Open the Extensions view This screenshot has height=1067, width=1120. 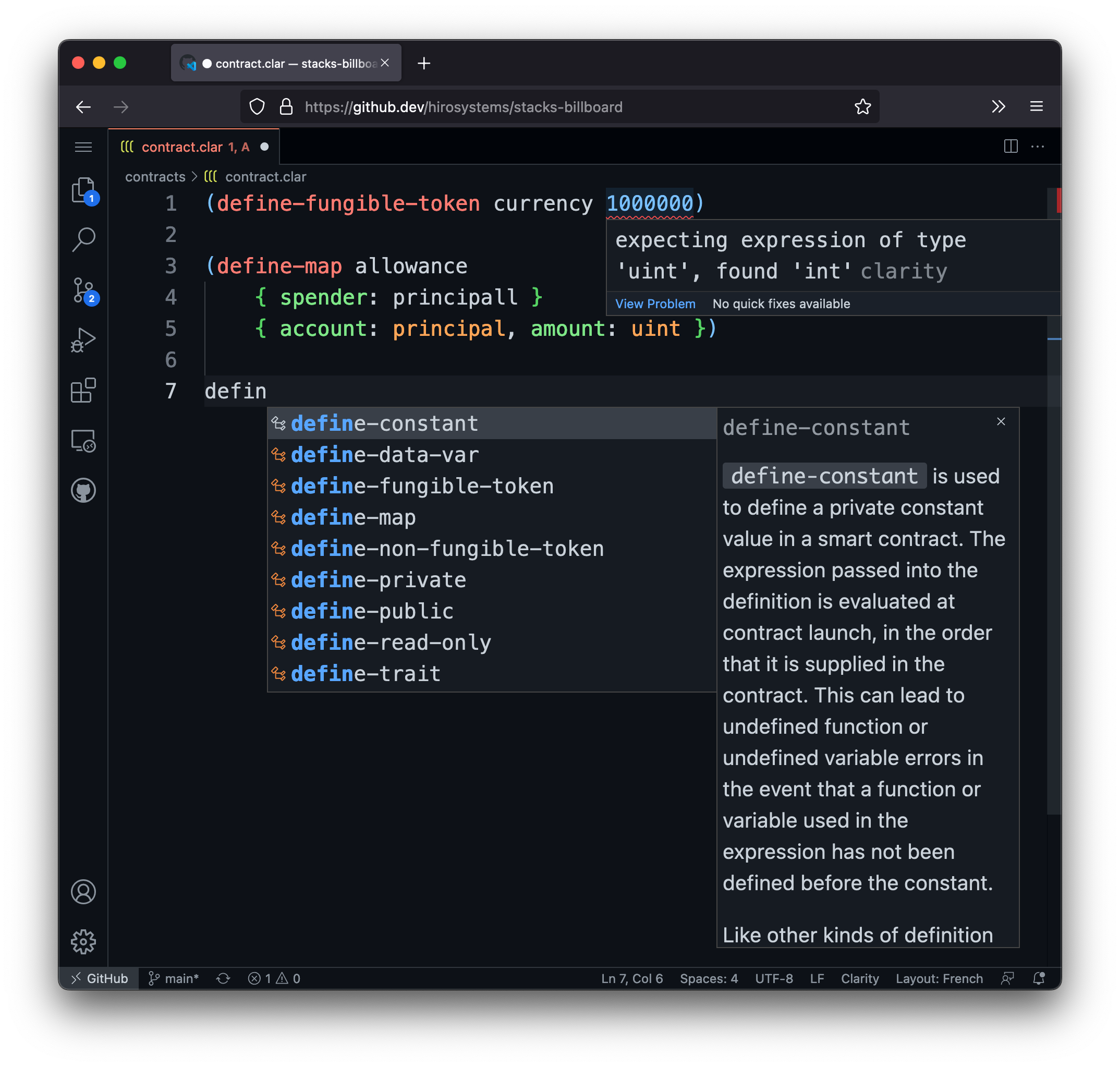point(83,390)
